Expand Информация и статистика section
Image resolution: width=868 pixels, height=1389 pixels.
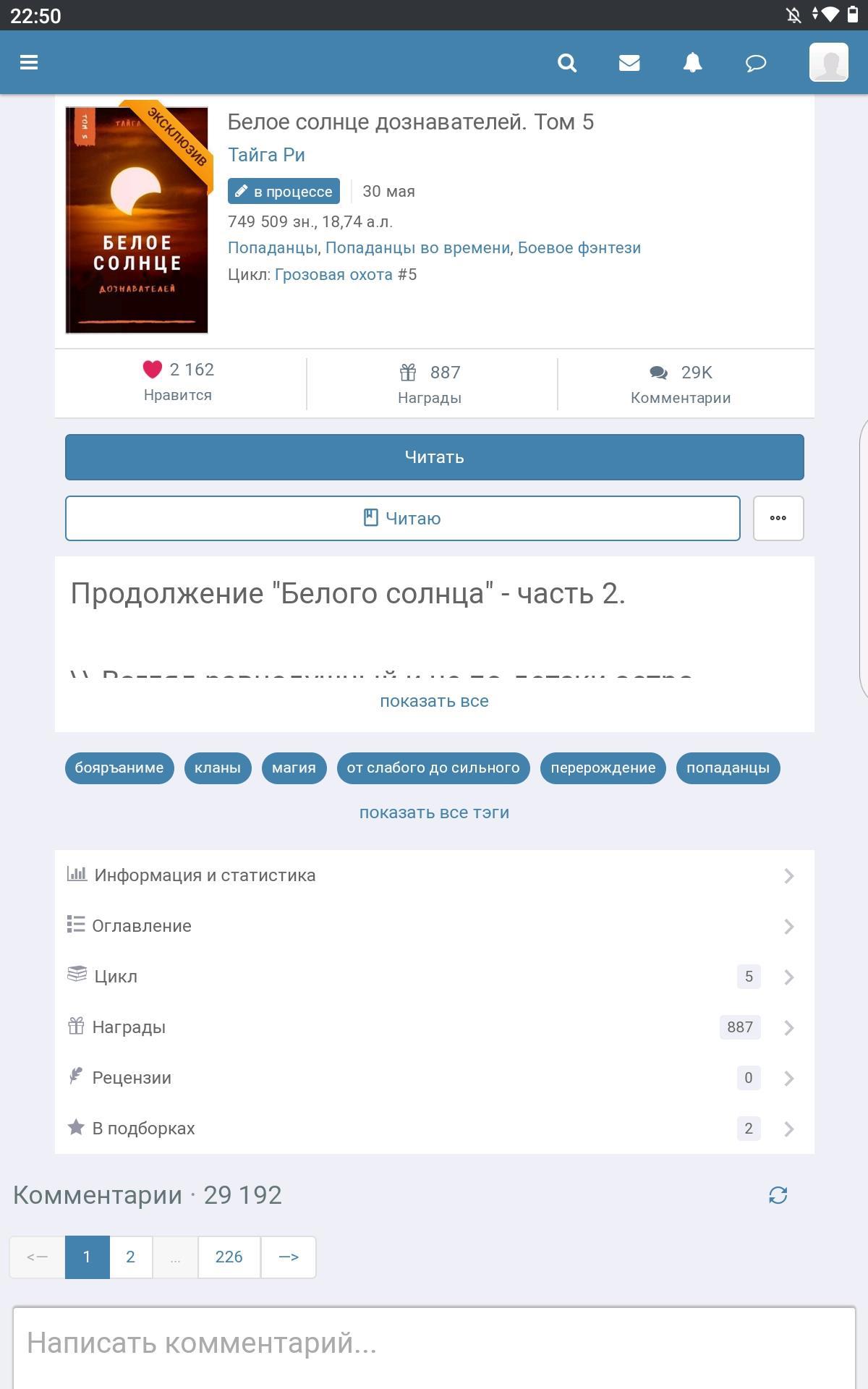pyautogui.click(x=434, y=875)
